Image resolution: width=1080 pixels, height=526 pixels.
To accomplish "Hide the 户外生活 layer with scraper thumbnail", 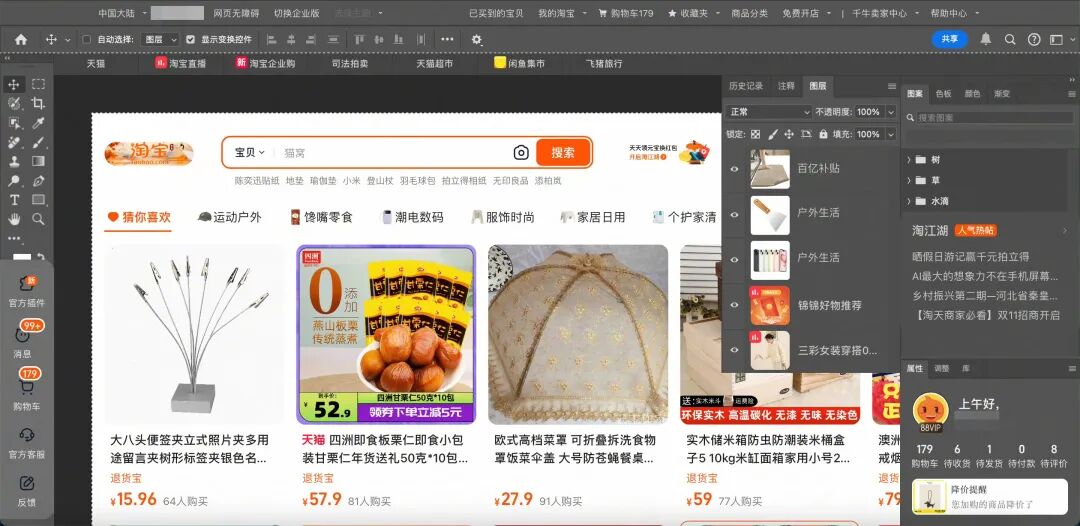I will point(734,215).
